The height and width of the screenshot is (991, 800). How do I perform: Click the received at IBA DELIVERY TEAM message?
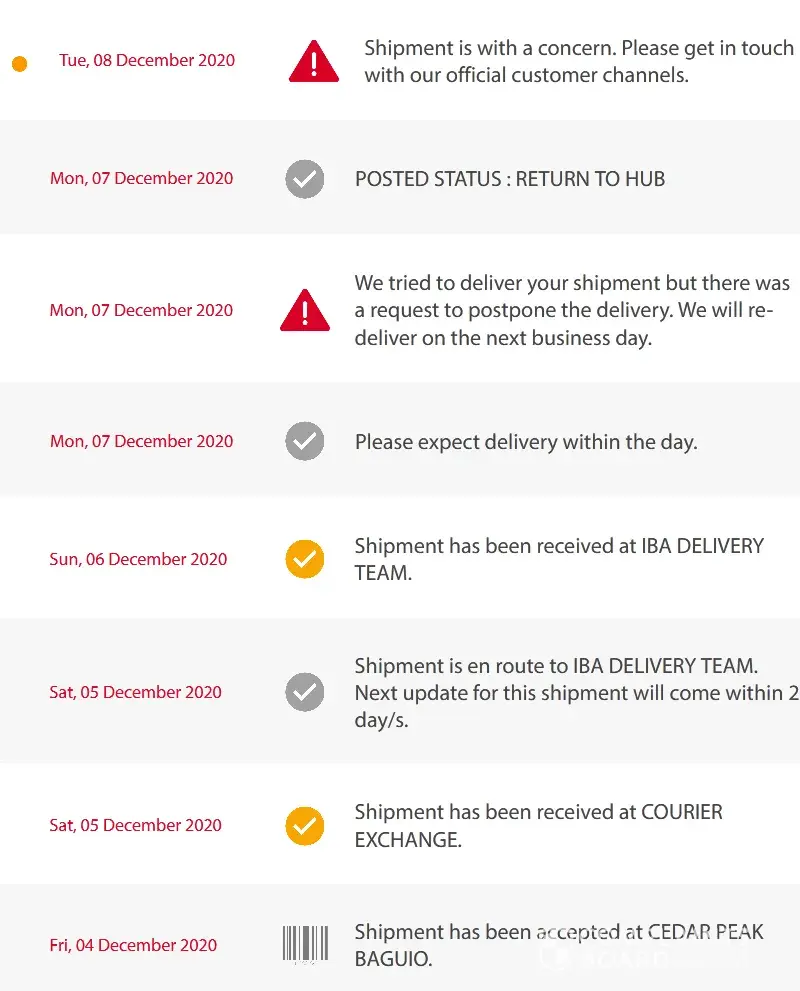click(559, 559)
